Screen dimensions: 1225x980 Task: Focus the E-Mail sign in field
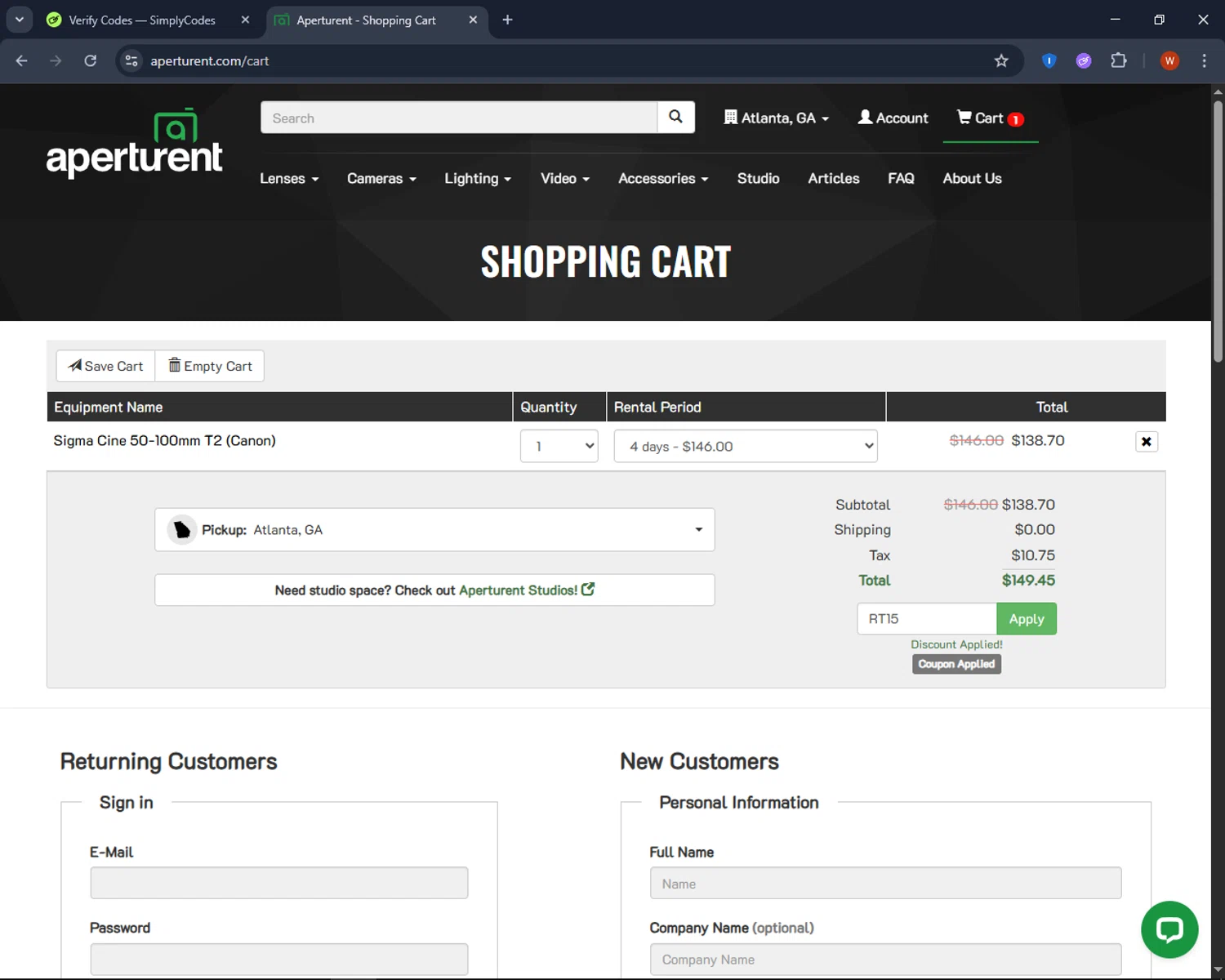click(279, 883)
